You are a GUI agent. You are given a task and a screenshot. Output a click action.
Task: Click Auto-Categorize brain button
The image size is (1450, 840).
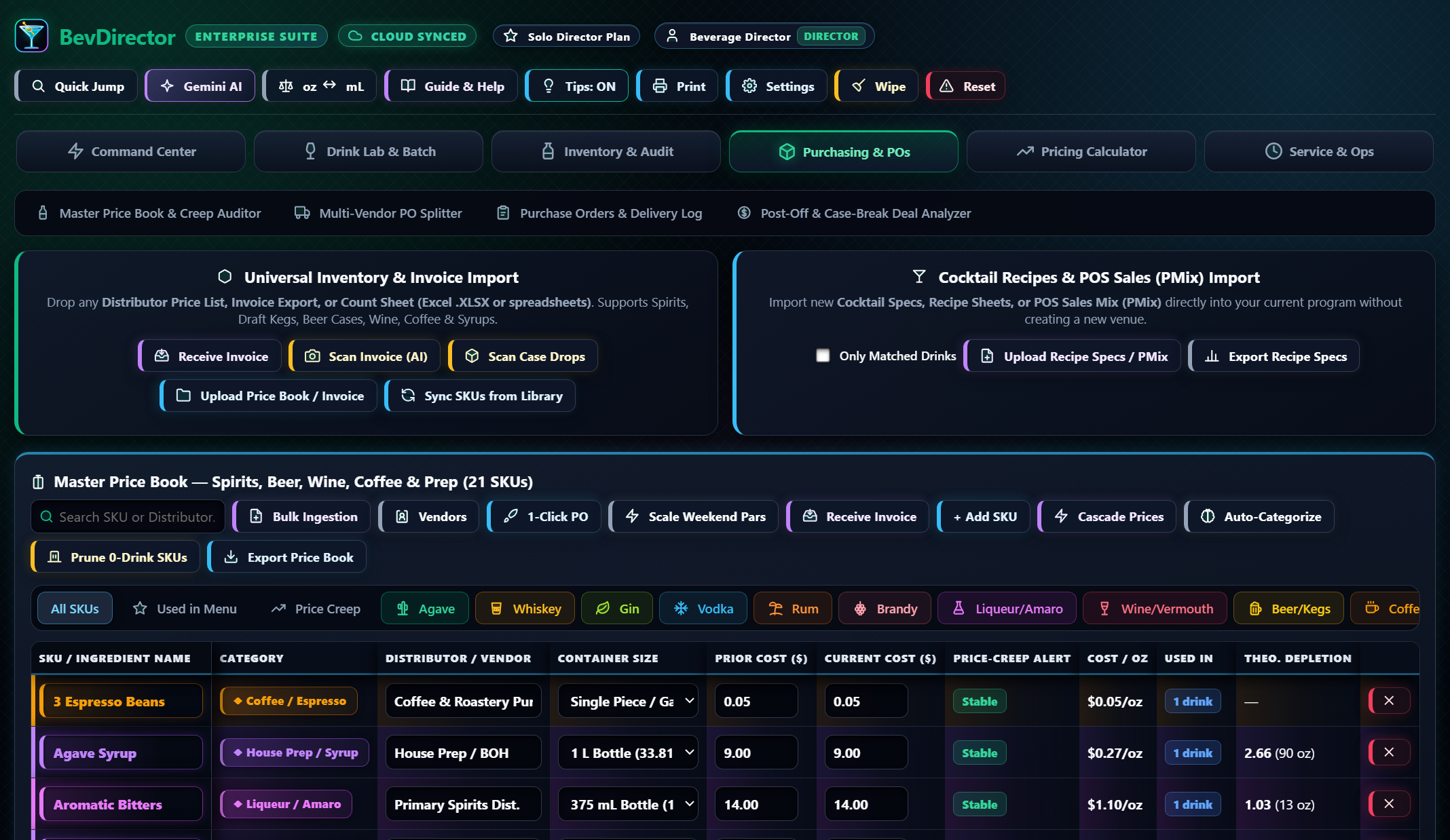click(x=1259, y=516)
